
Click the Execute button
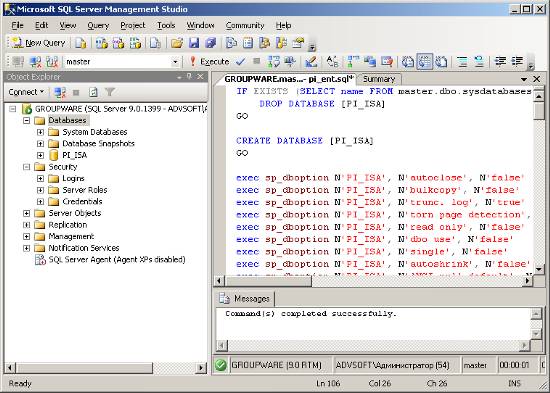click(x=209, y=62)
